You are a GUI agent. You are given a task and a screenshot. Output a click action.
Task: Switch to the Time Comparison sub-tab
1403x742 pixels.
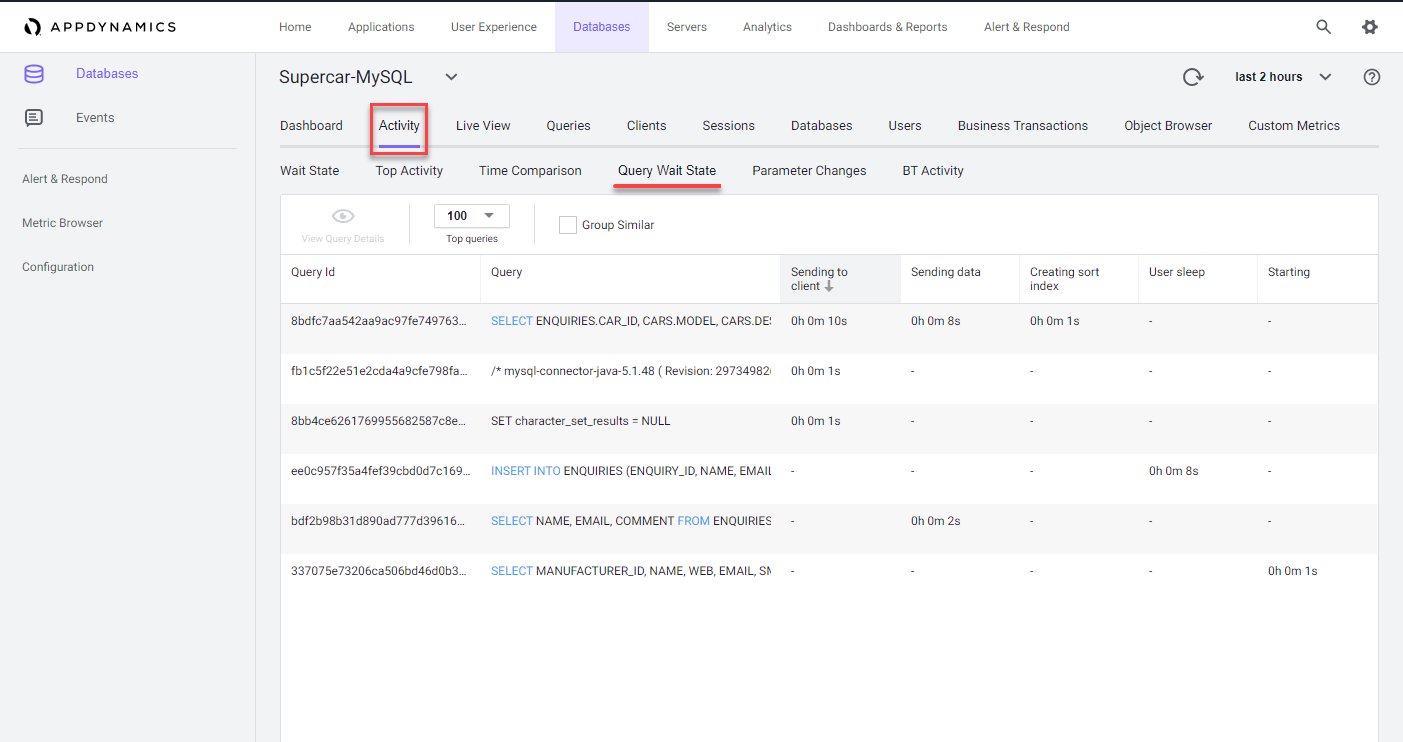[530, 171]
